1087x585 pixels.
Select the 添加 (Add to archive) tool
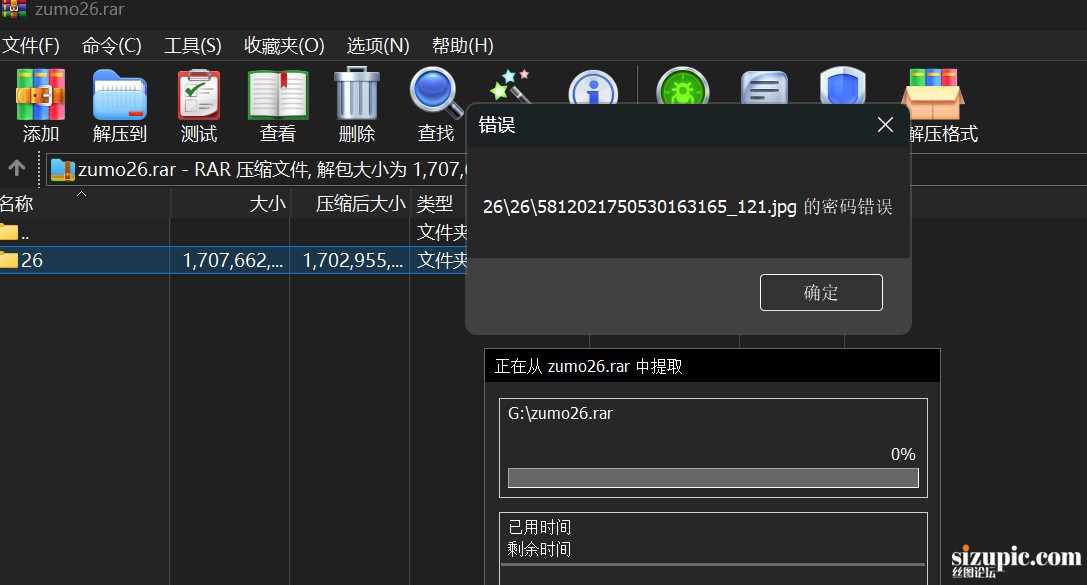click(x=40, y=100)
